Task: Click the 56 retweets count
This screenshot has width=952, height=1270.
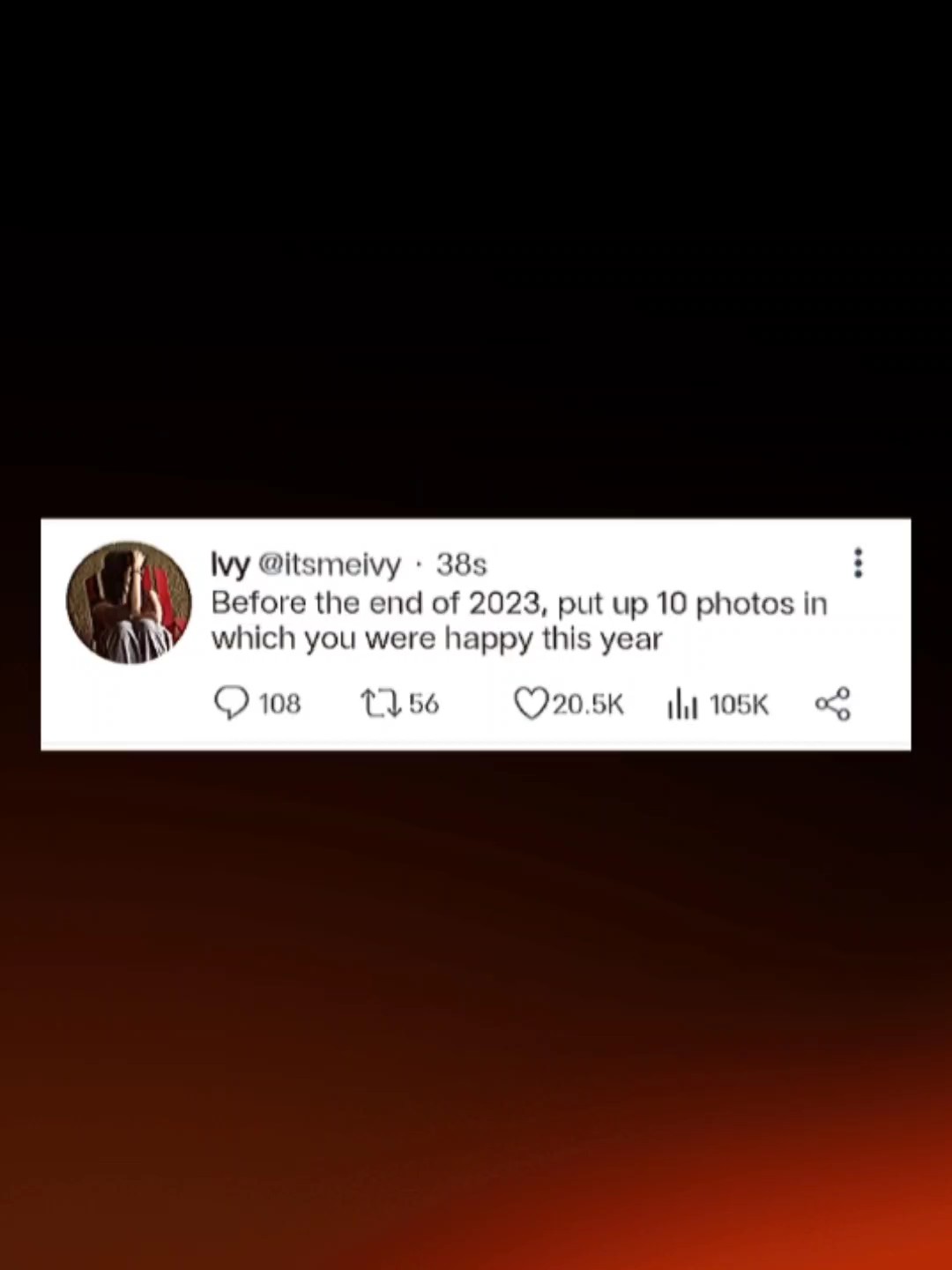Action: 423,704
